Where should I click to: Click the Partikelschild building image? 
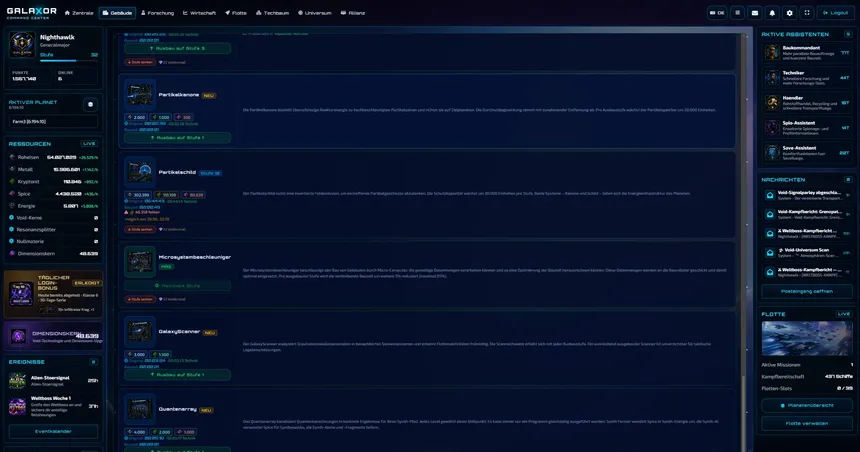point(140,172)
